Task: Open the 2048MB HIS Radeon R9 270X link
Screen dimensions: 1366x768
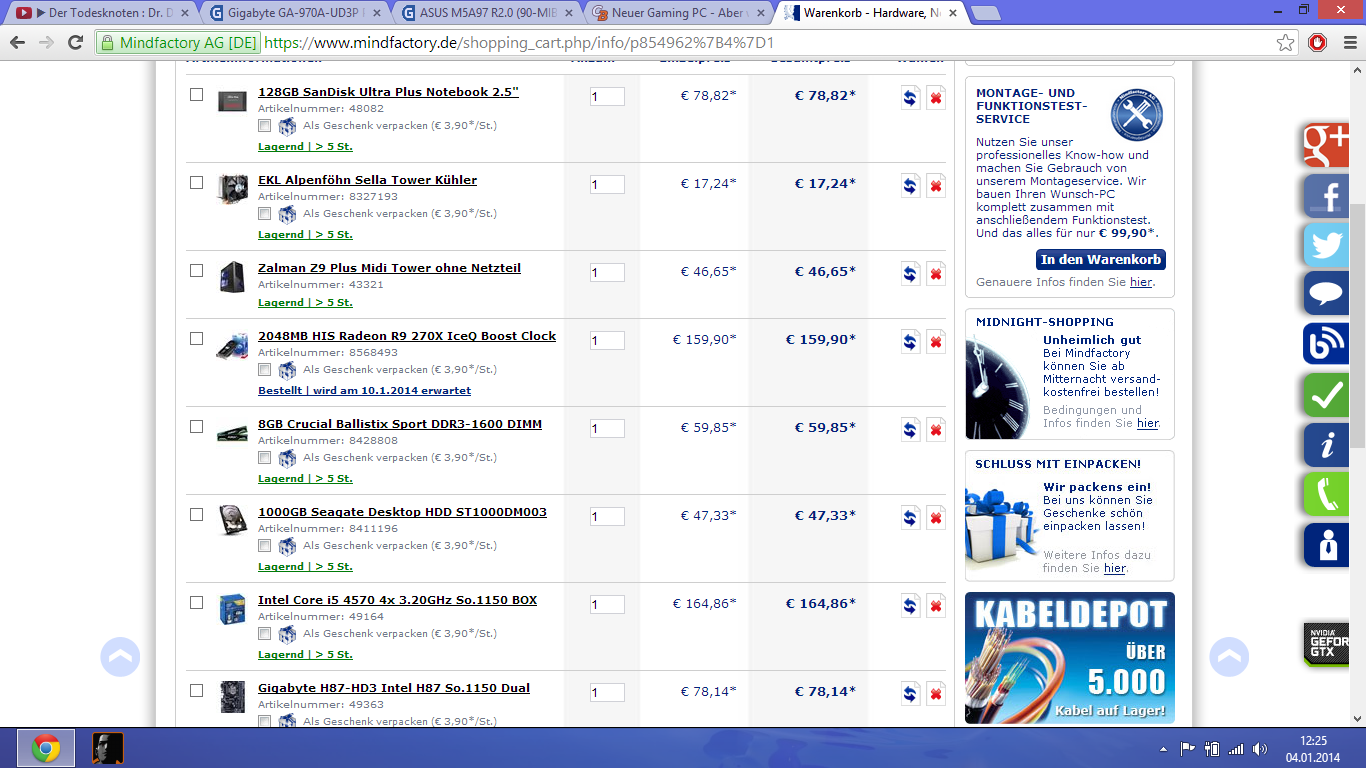Action: pyautogui.click(x=407, y=336)
